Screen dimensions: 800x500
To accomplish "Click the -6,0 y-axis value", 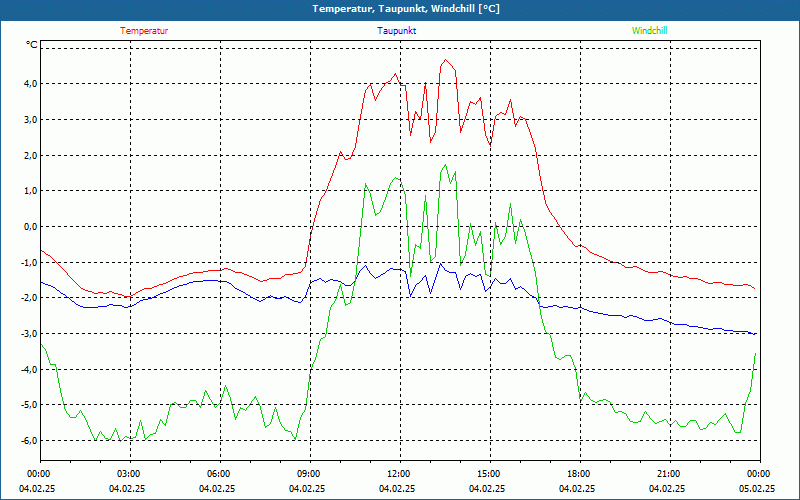I will click(28, 440).
